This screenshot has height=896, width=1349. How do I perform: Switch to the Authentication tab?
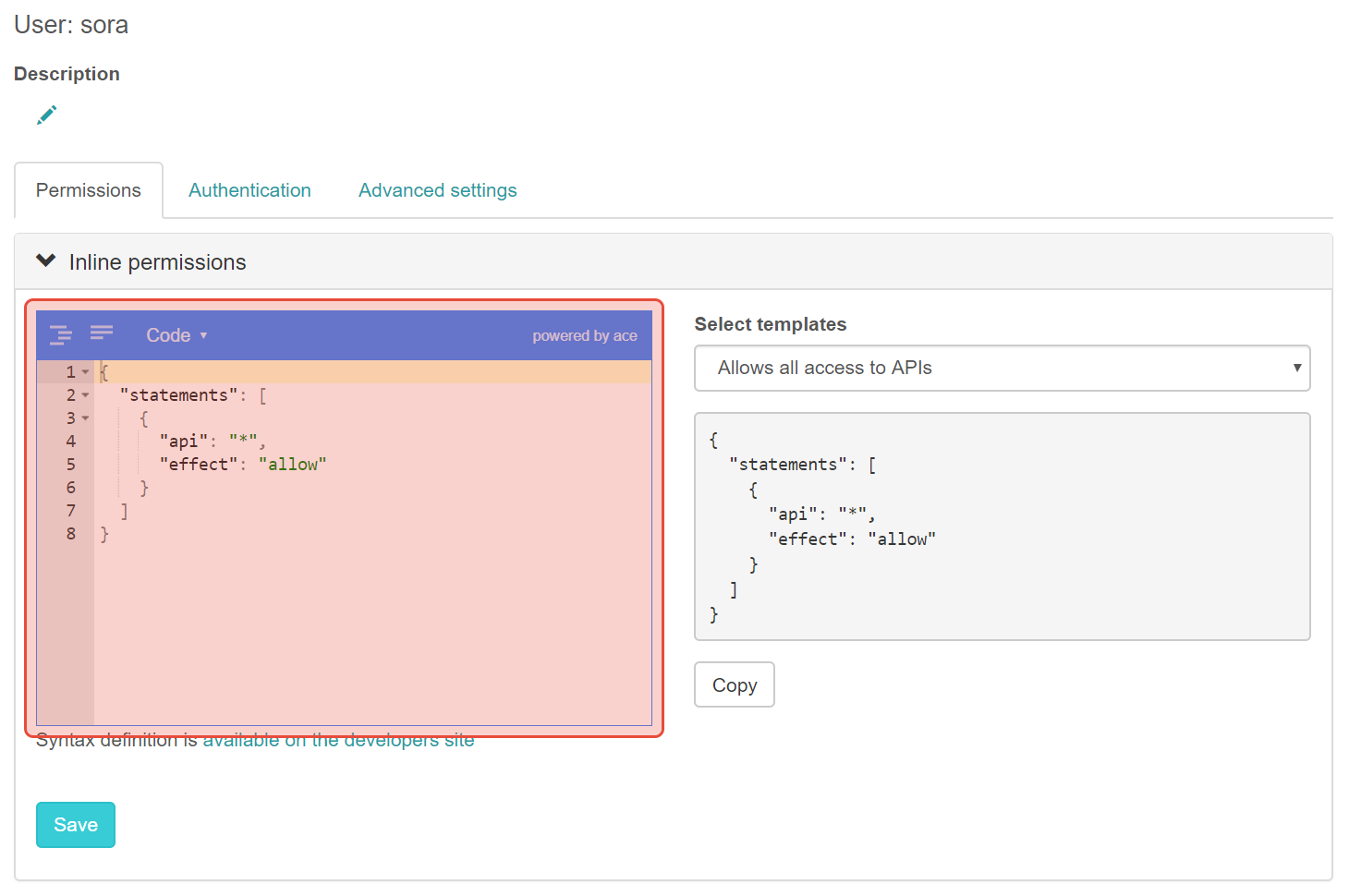point(249,190)
